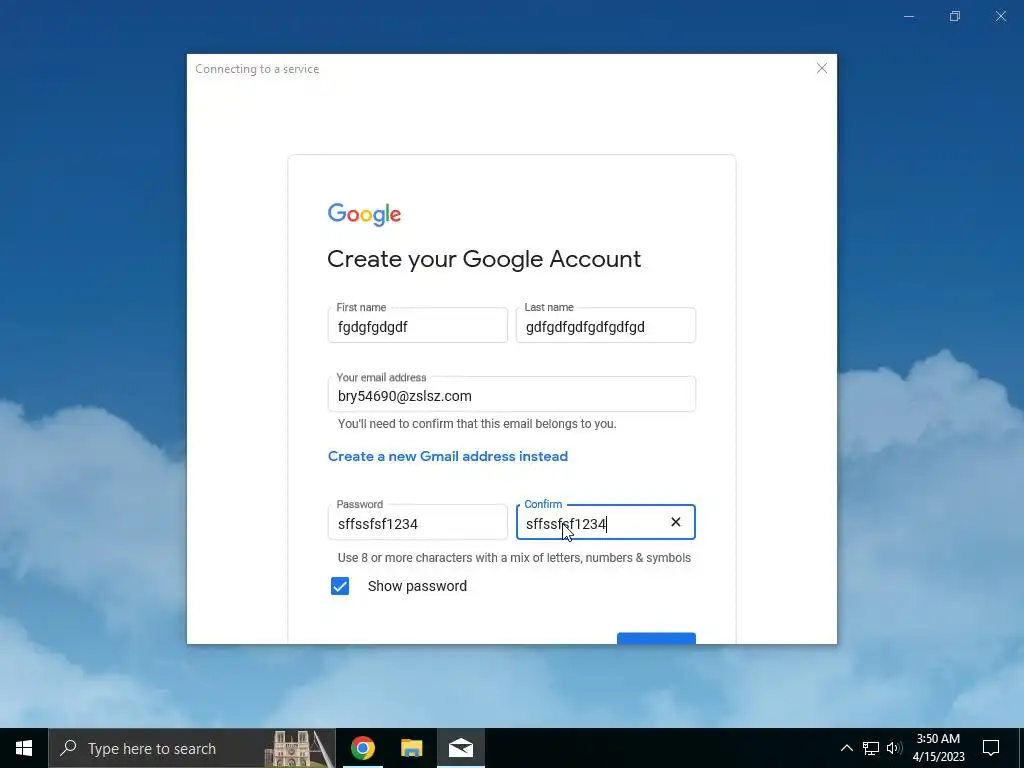1024x768 pixels.
Task: Click Create a new Gmail address instead
Action: tap(448, 456)
